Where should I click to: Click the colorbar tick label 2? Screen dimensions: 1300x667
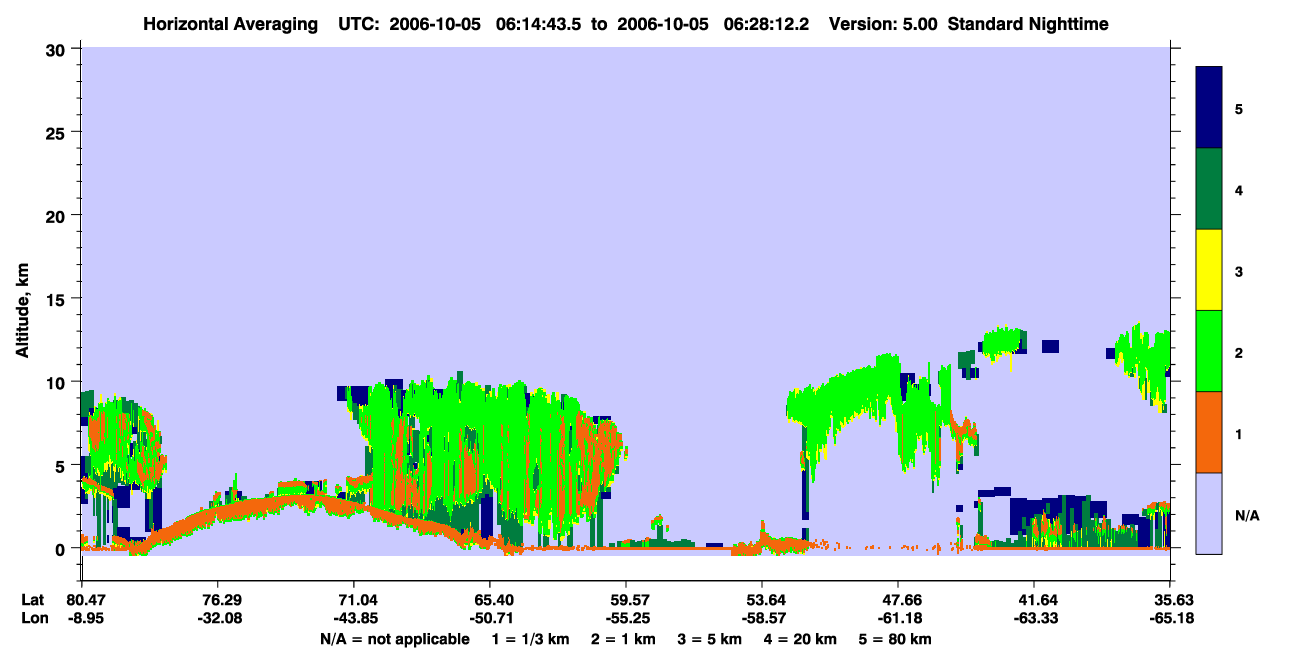click(1239, 353)
